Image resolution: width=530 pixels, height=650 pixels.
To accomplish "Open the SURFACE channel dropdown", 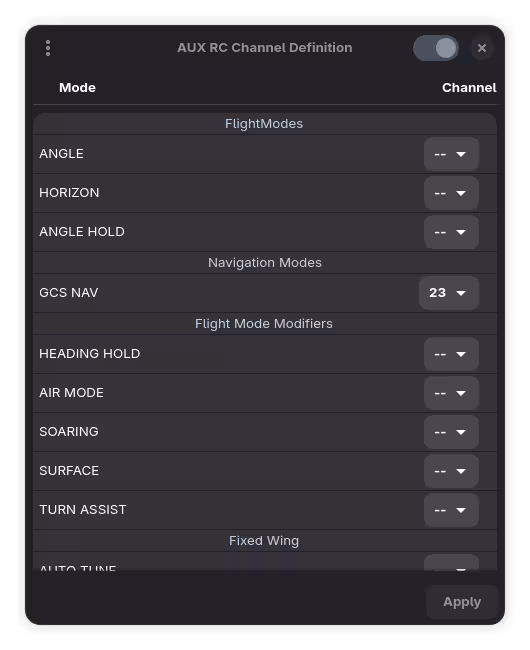I will 451,471.
